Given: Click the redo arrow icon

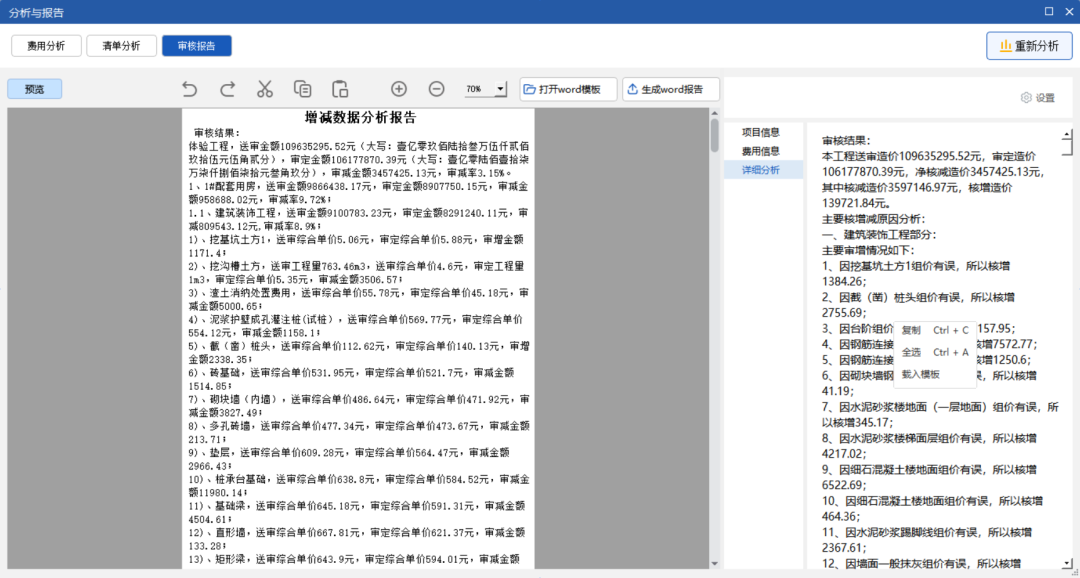Looking at the screenshot, I should [x=227, y=89].
